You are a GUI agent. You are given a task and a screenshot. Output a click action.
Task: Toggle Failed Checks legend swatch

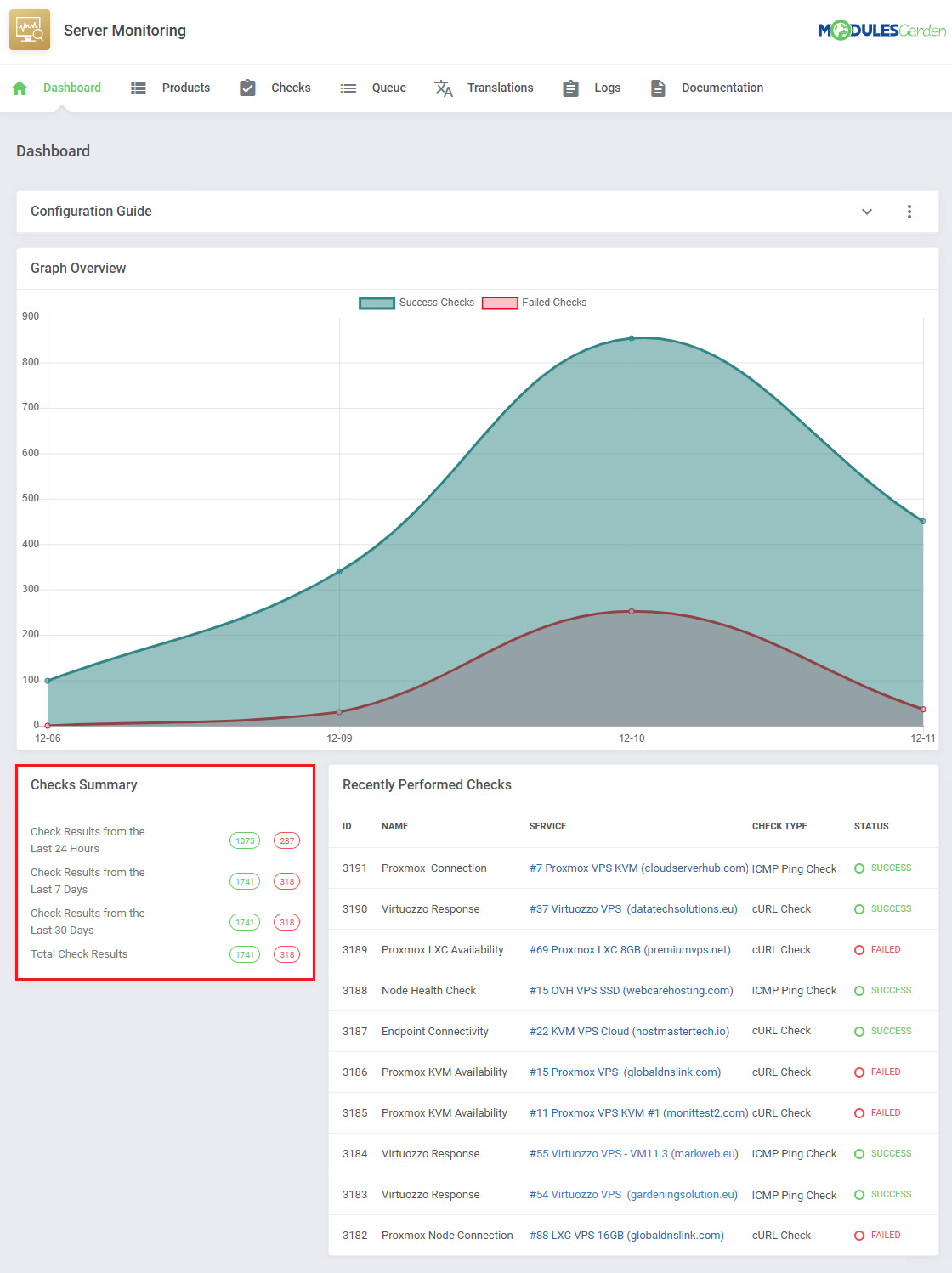tap(500, 303)
